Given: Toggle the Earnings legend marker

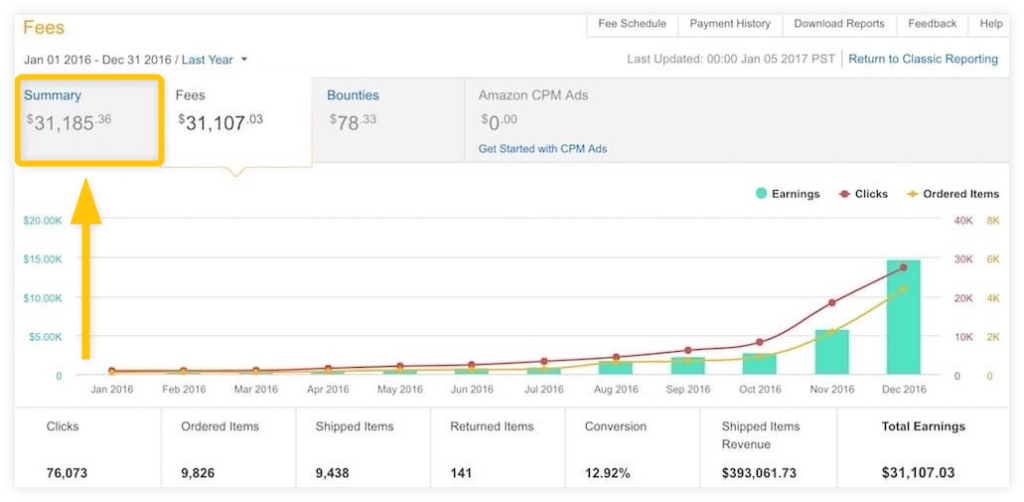Looking at the screenshot, I should 762,194.
